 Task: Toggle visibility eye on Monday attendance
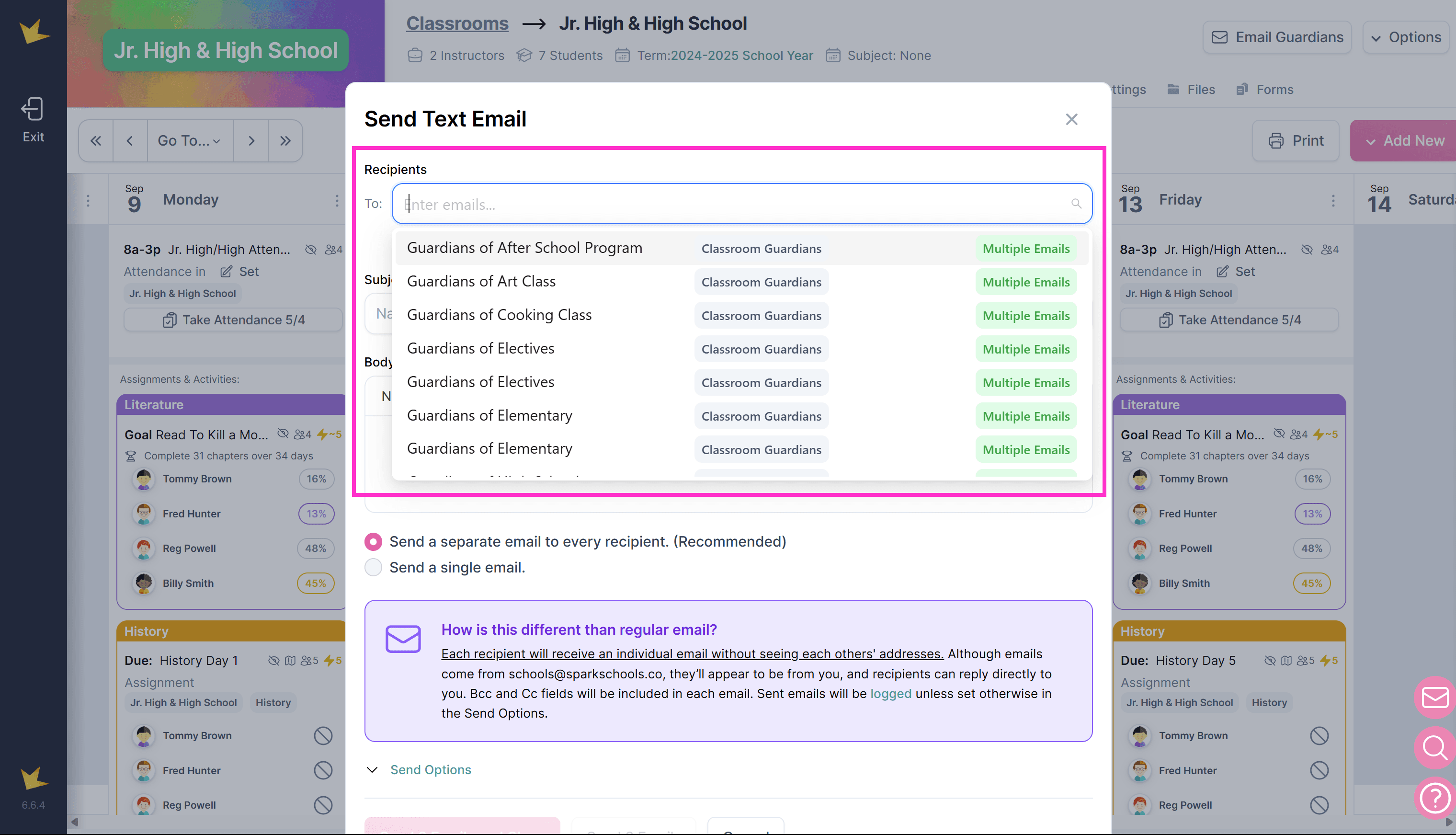[311, 250]
